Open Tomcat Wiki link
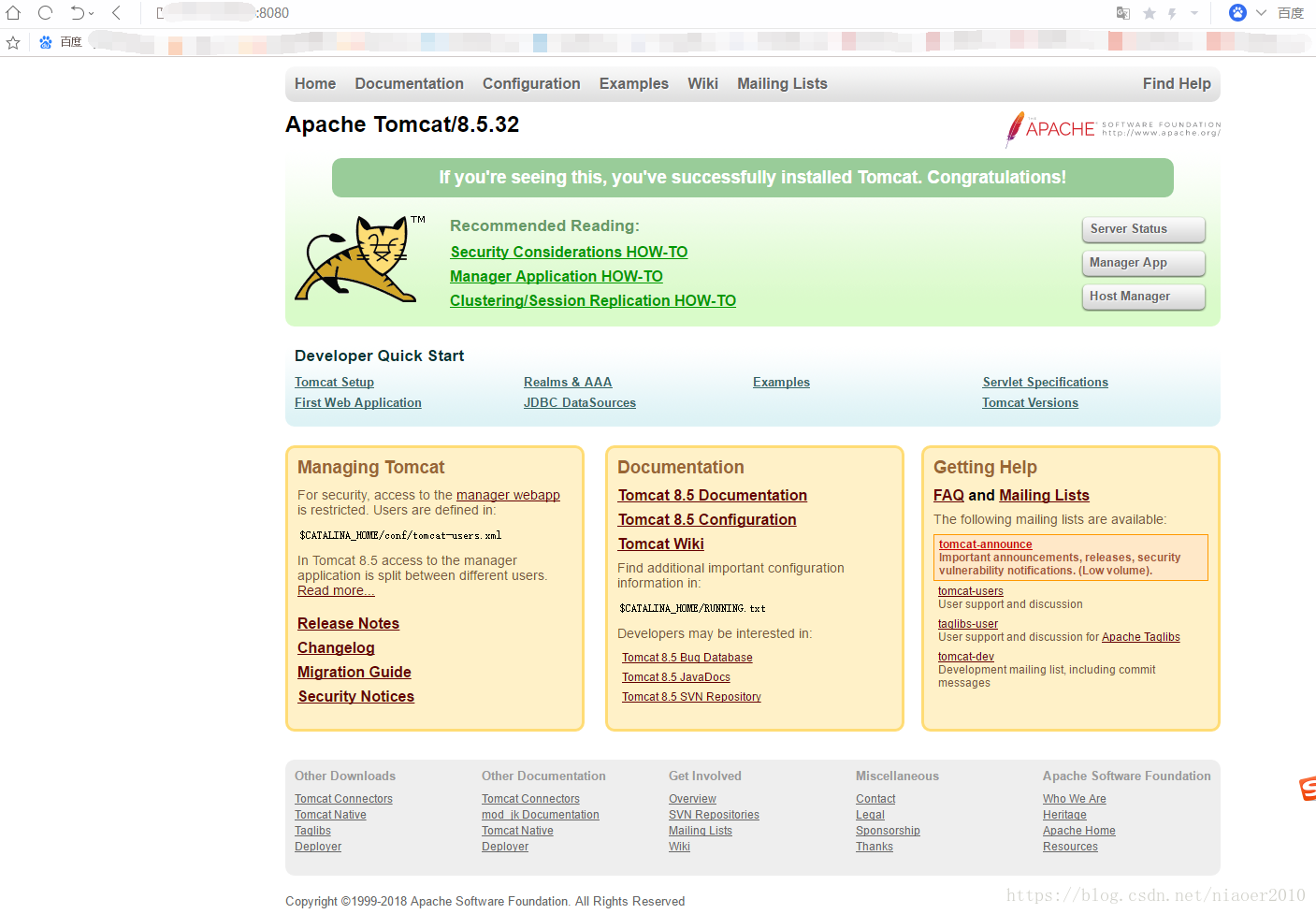The height and width of the screenshot is (914, 1316). [661, 544]
